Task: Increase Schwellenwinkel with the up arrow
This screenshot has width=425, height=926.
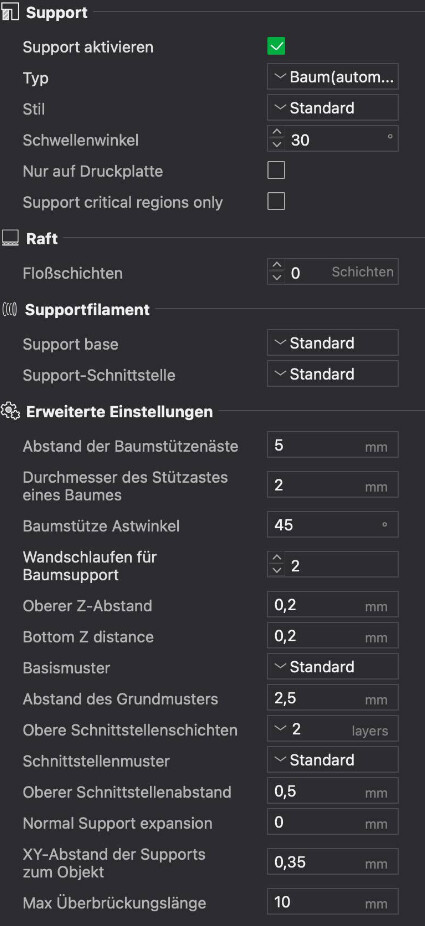Action: pyautogui.click(x=276, y=133)
